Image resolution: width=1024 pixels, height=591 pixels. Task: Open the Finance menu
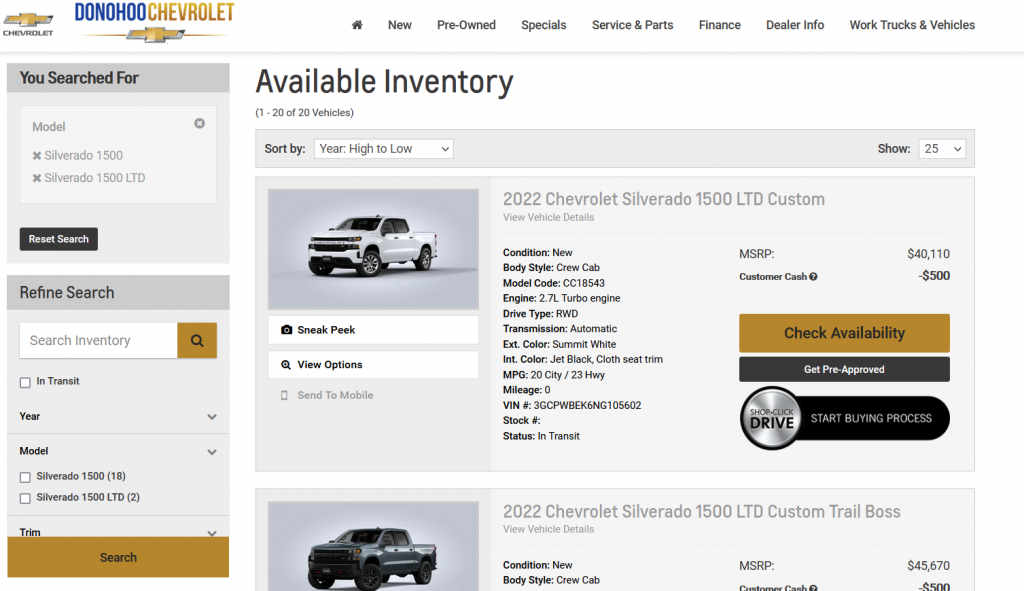coord(720,25)
